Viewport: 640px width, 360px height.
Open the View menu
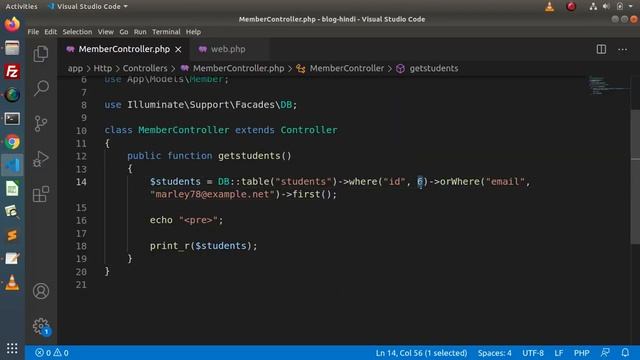click(x=106, y=32)
